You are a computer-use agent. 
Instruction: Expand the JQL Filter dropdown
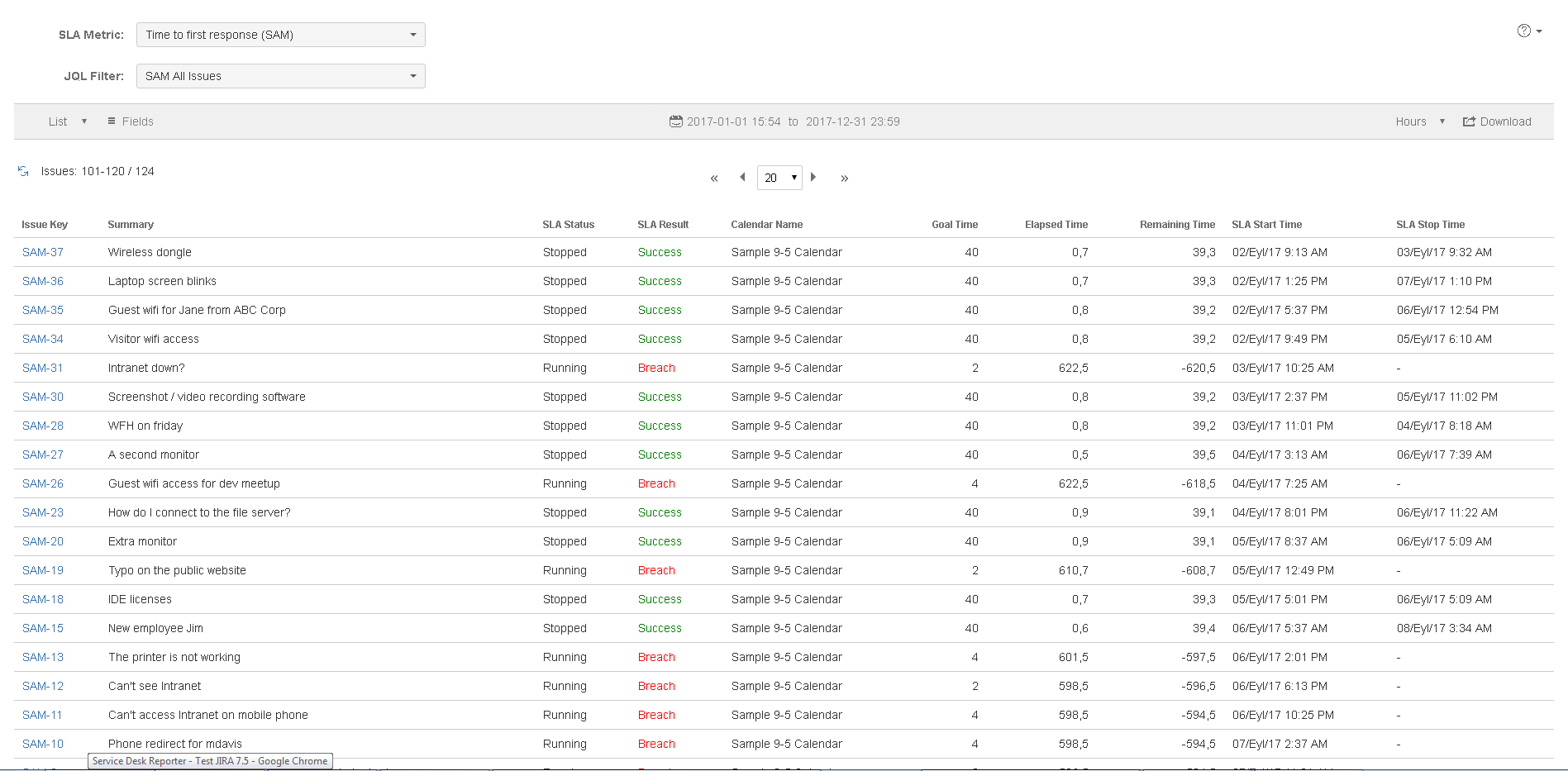click(280, 76)
